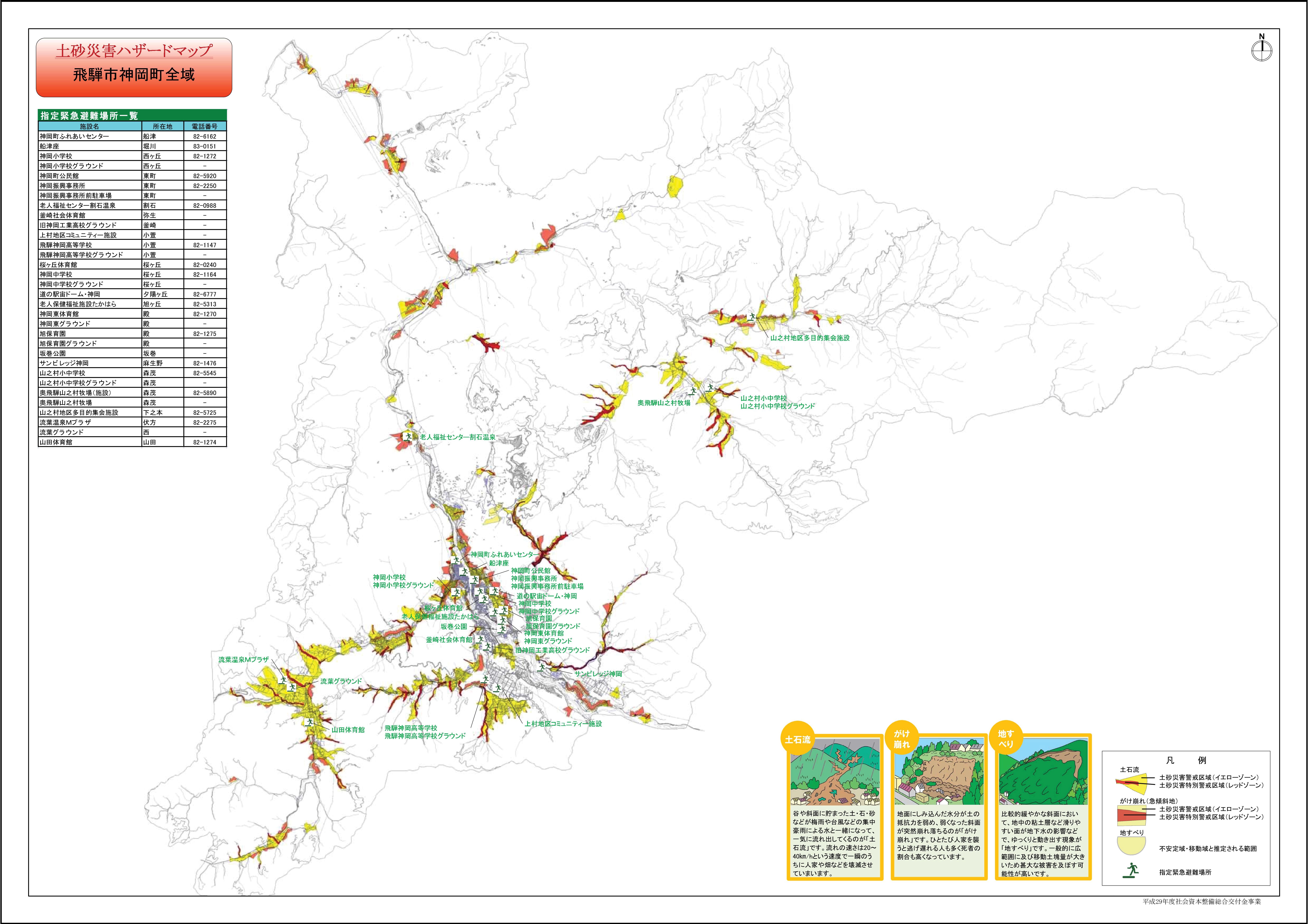Image resolution: width=1308 pixels, height=924 pixels.
Task: Click the 指定緊急避難場所一覧 table header
Action: click(132, 115)
